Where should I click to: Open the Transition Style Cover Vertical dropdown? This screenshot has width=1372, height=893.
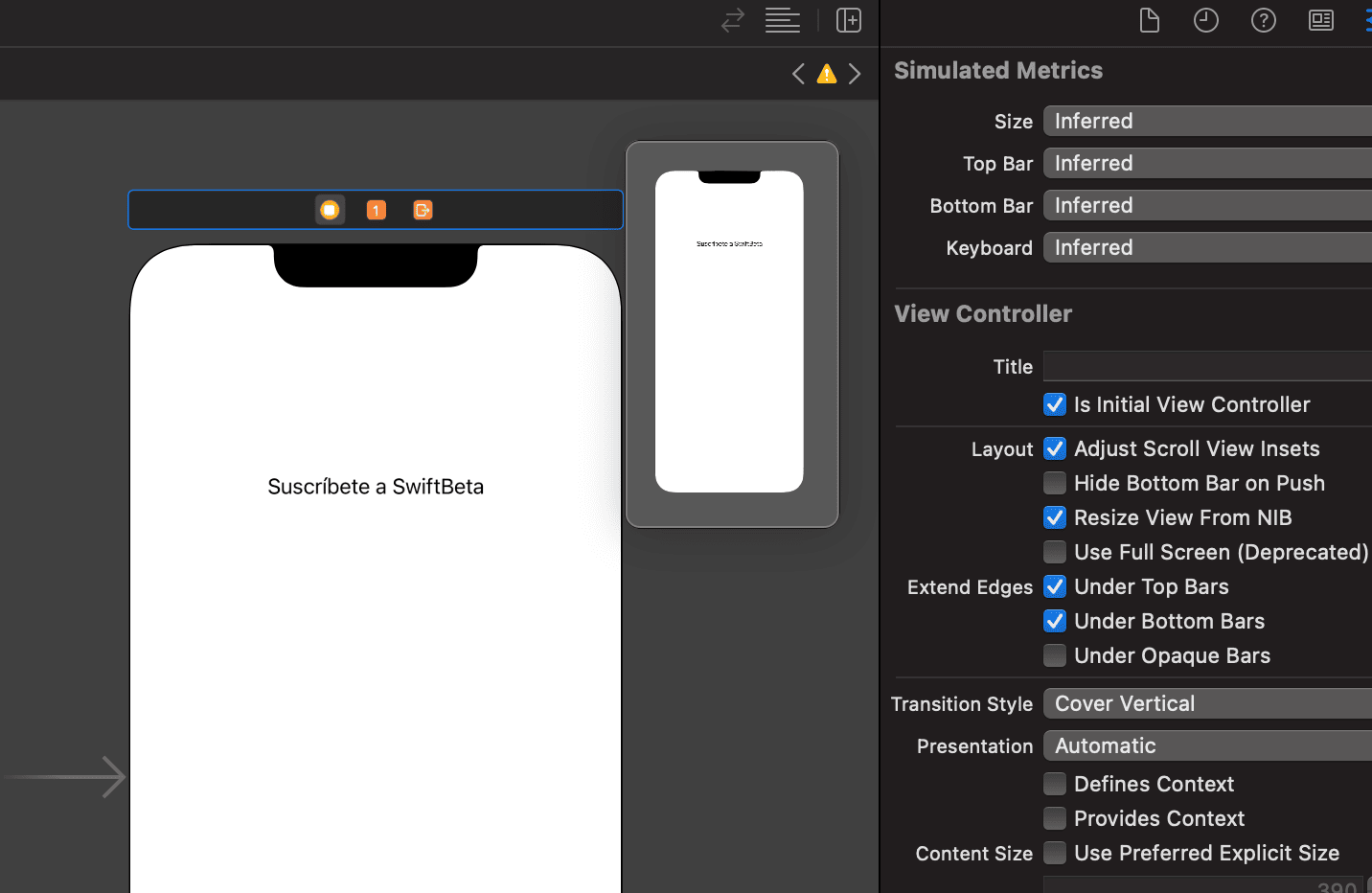coord(1207,703)
